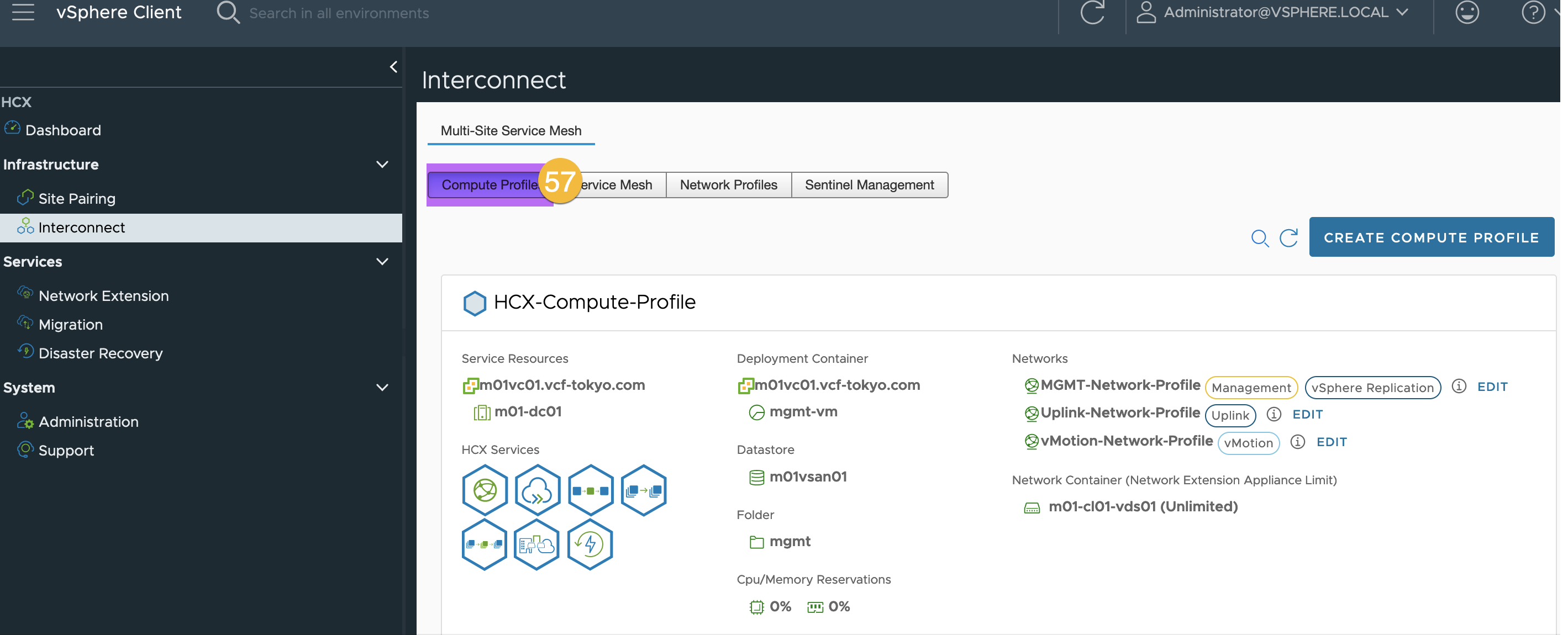Click deployment container m01vc01.vcf-tokyo.com
This screenshot has width=1568, height=635.
[837, 385]
